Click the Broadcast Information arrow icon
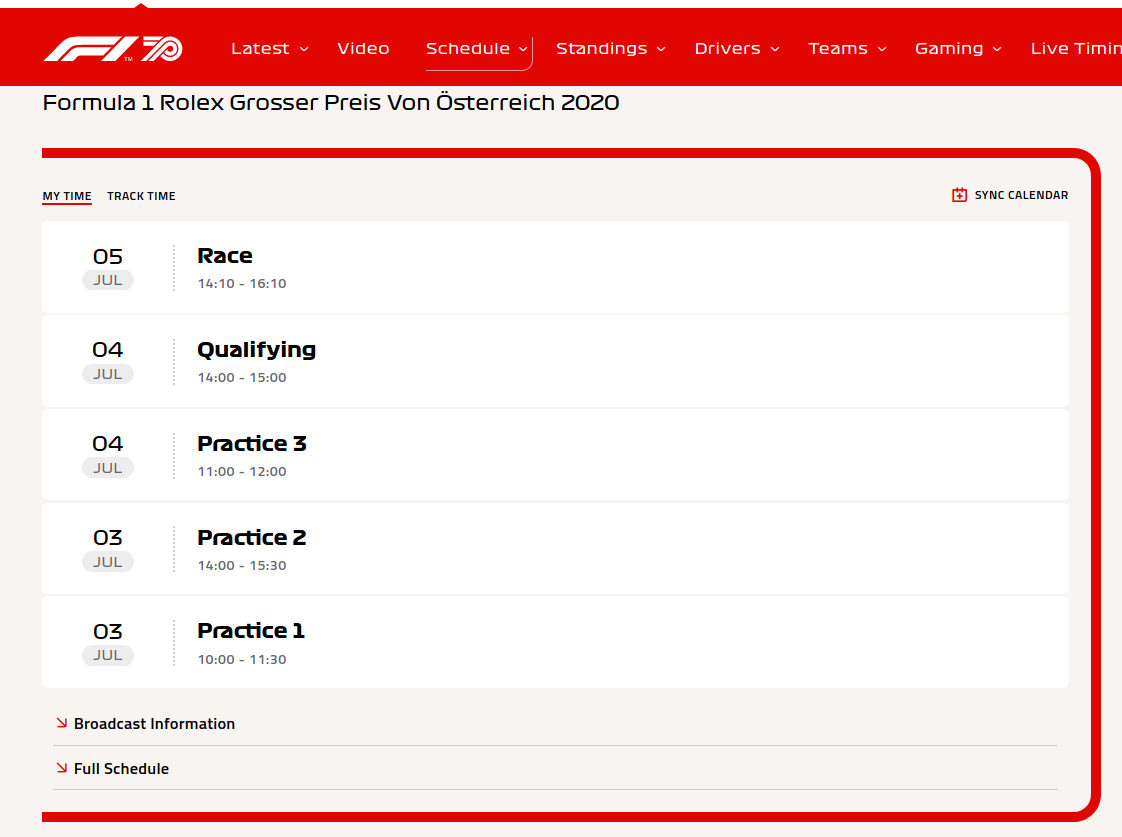The image size is (1122, 837). tap(61, 723)
